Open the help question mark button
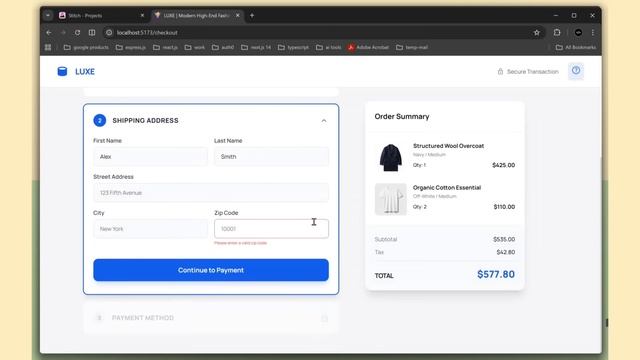Screen dimensions: 640x360 coord(576,71)
